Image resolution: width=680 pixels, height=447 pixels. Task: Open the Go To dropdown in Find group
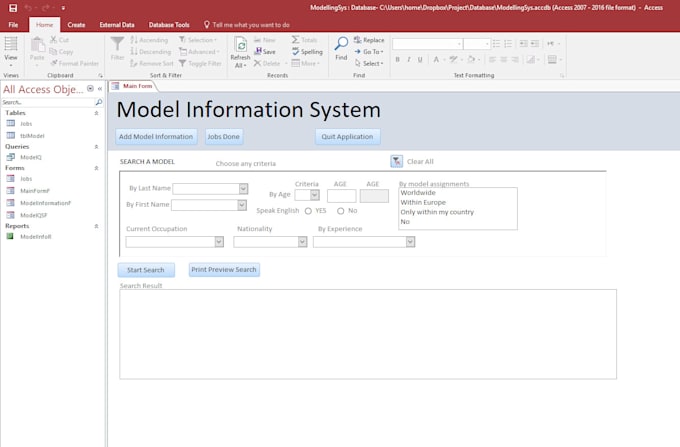tap(369, 52)
